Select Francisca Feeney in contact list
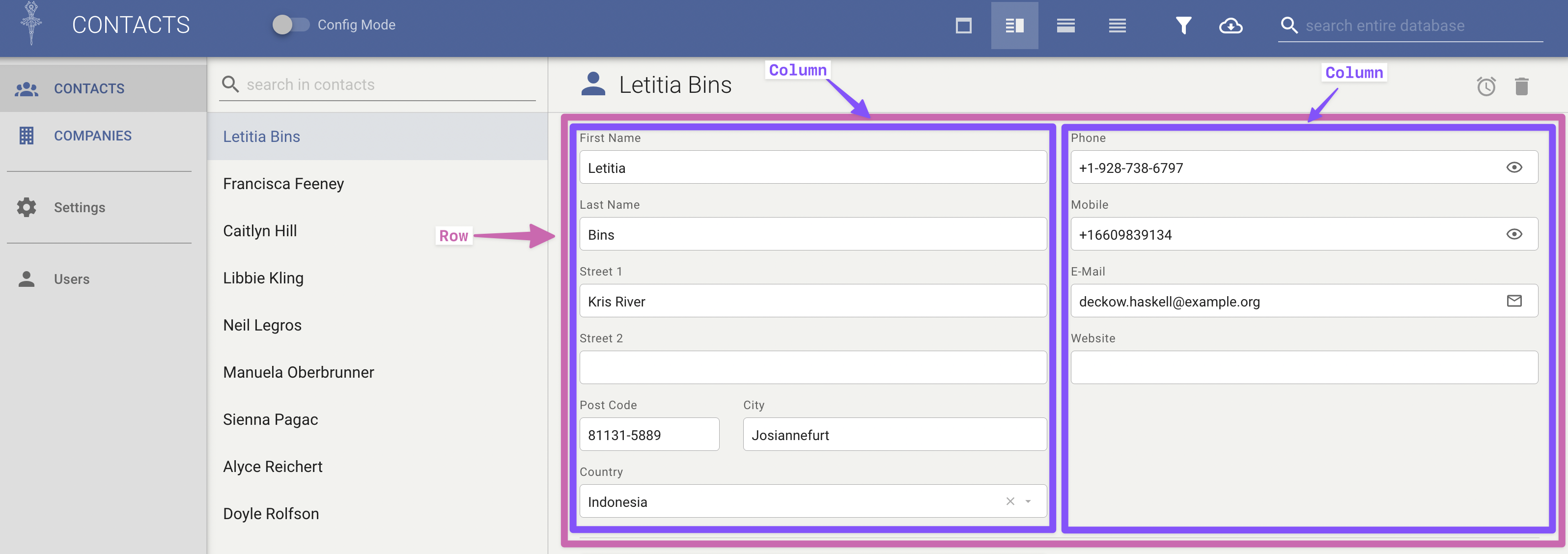This screenshot has width=1568, height=554. click(283, 184)
